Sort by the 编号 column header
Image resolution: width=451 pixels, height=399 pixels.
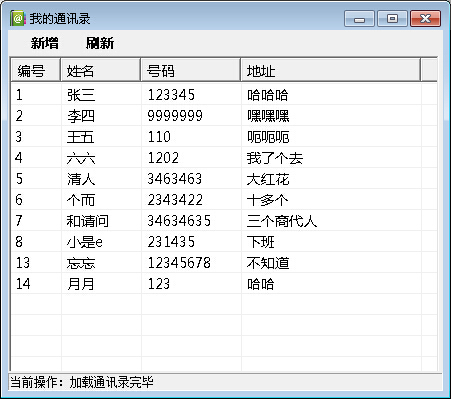tap(36, 70)
